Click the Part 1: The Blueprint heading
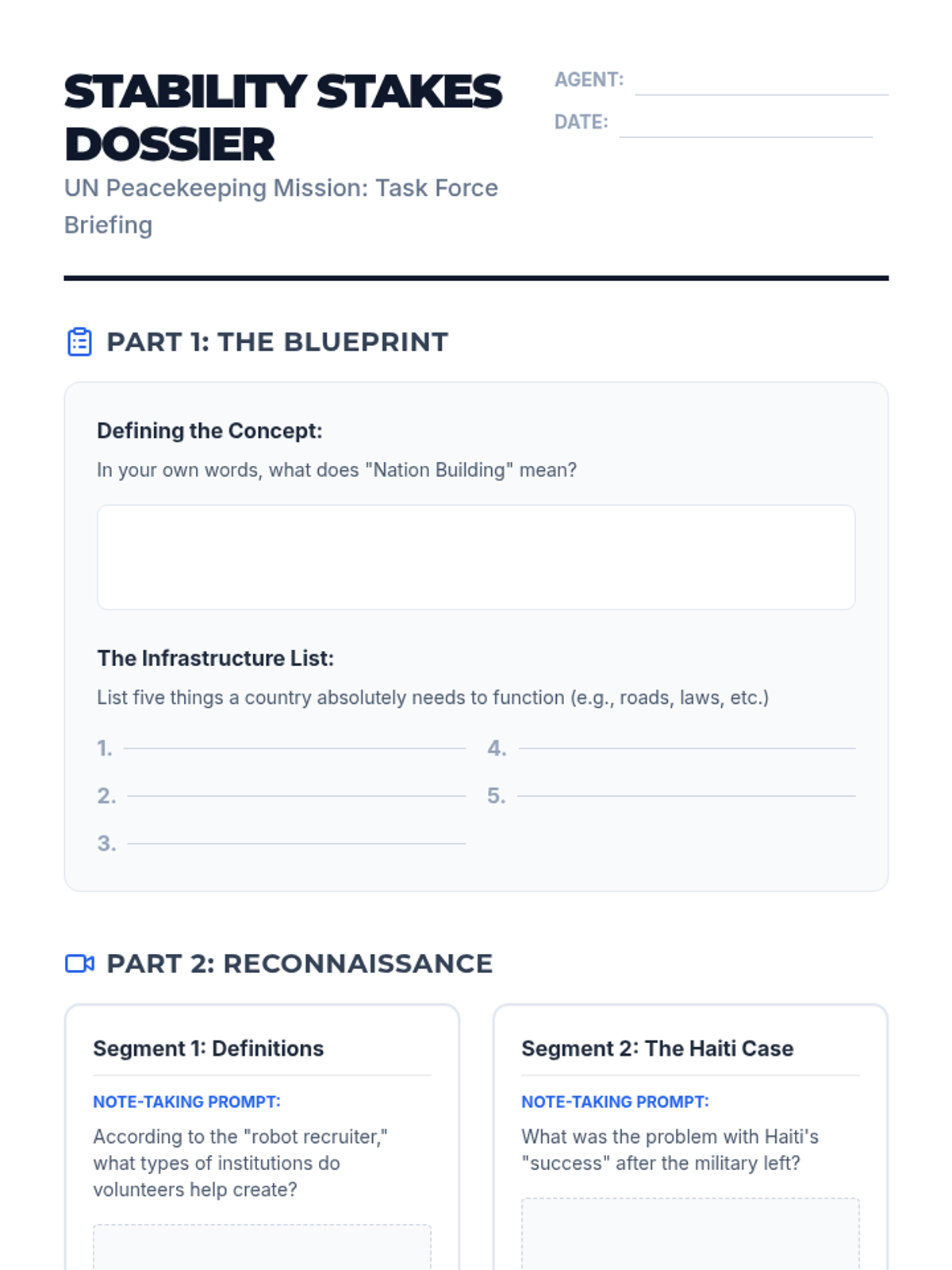The height and width of the screenshot is (1270, 952). pyautogui.click(x=277, y=342)
